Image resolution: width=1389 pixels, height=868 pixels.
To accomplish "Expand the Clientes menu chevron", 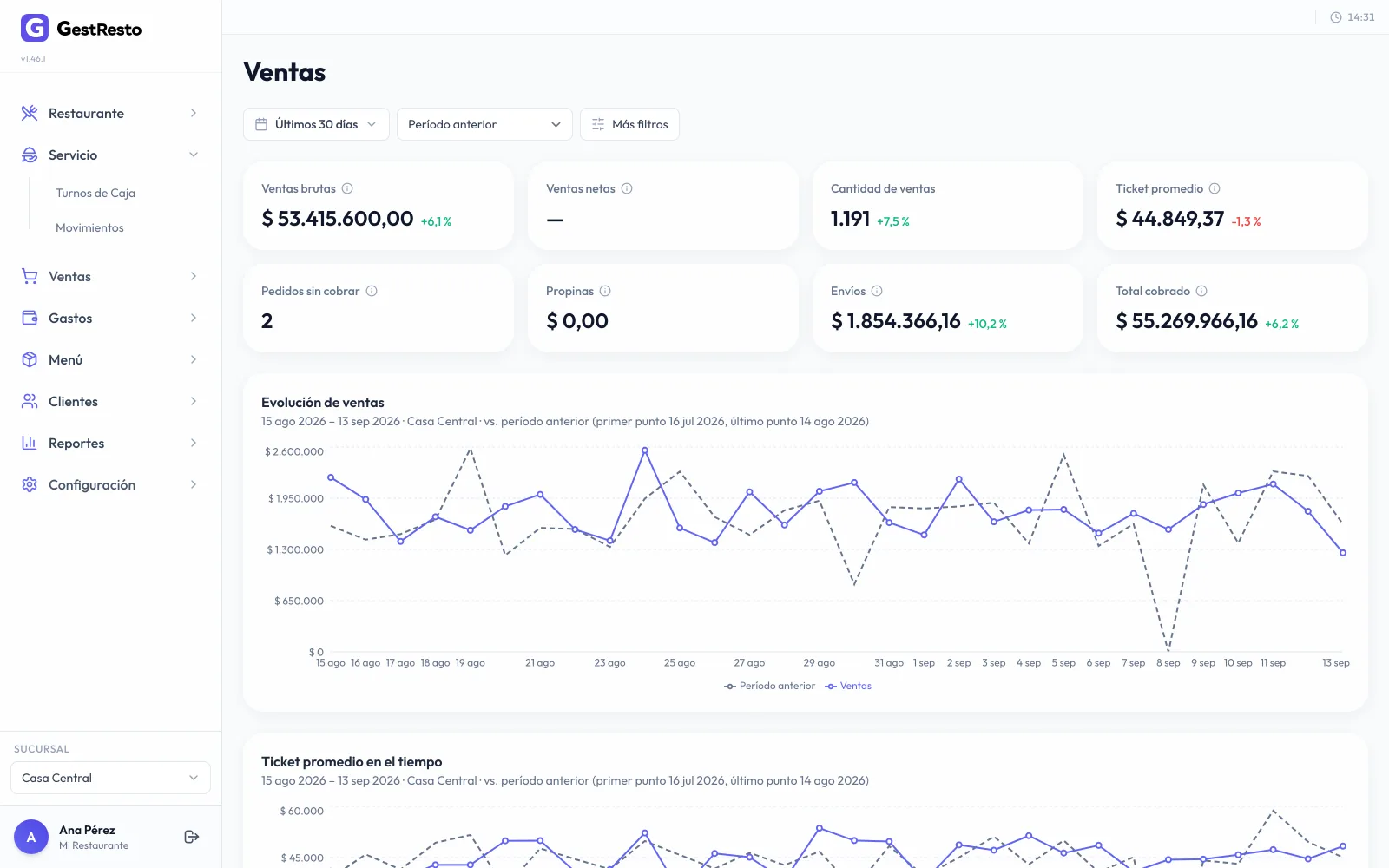I will [194, 401].
